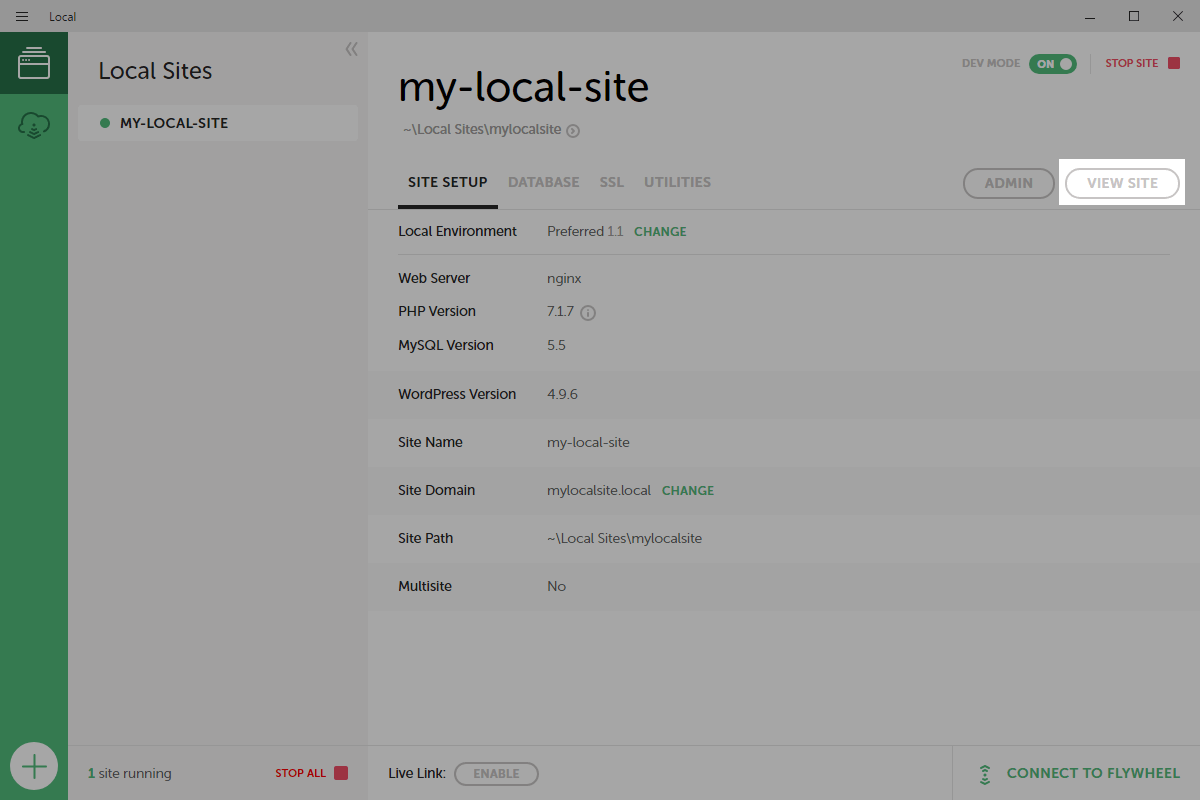
Task: Click the Site Name my-local-site value
Action: [588, 442]
